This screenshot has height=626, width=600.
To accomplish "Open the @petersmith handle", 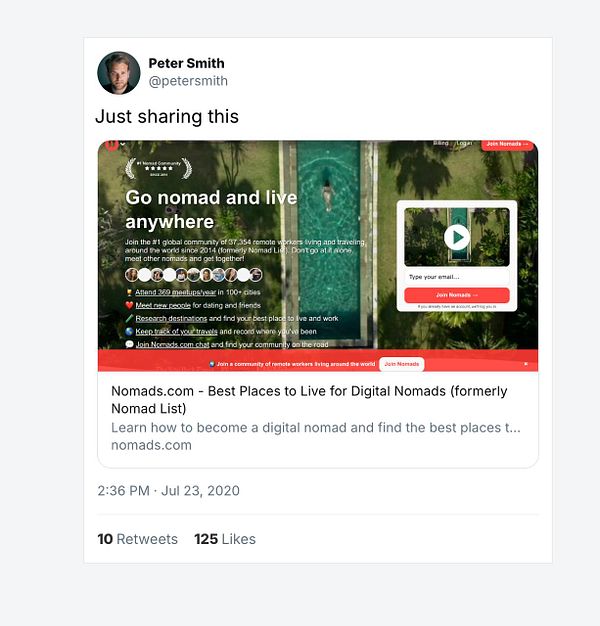I will (x=188, y=81).
